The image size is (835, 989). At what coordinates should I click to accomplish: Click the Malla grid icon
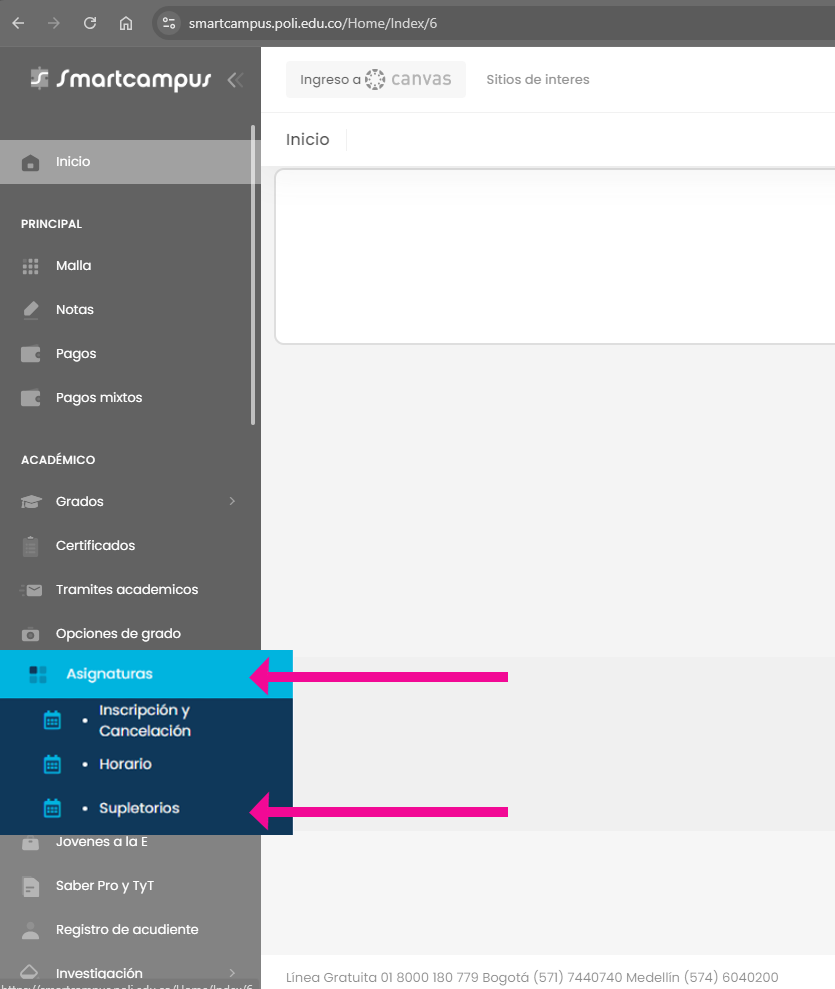pos(31,266)
